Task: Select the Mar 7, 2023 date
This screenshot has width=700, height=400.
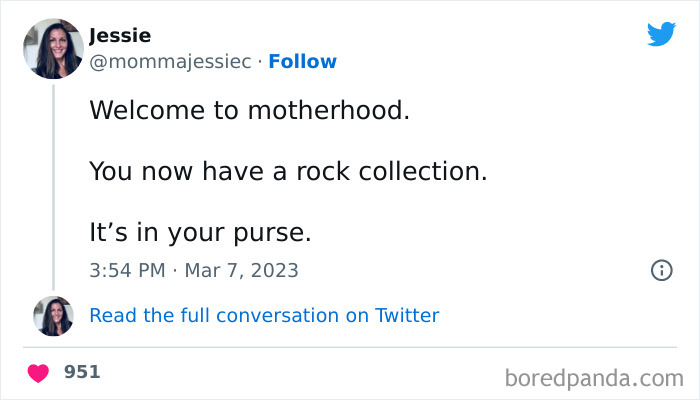Action: click(245, 270)
